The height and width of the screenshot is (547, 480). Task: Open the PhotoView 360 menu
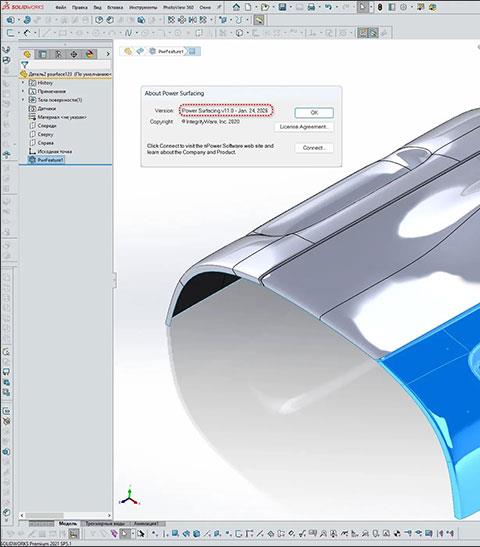point(178,7)
